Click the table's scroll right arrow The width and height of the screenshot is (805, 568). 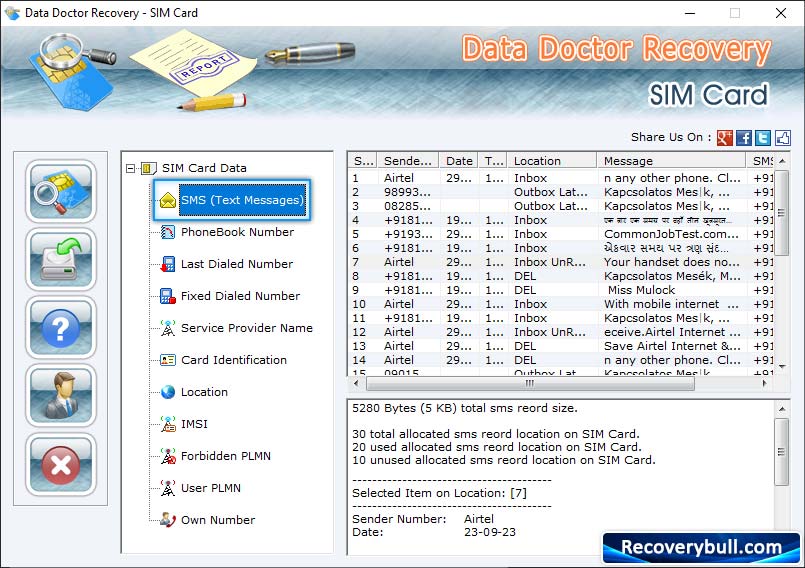coord(764,384)
